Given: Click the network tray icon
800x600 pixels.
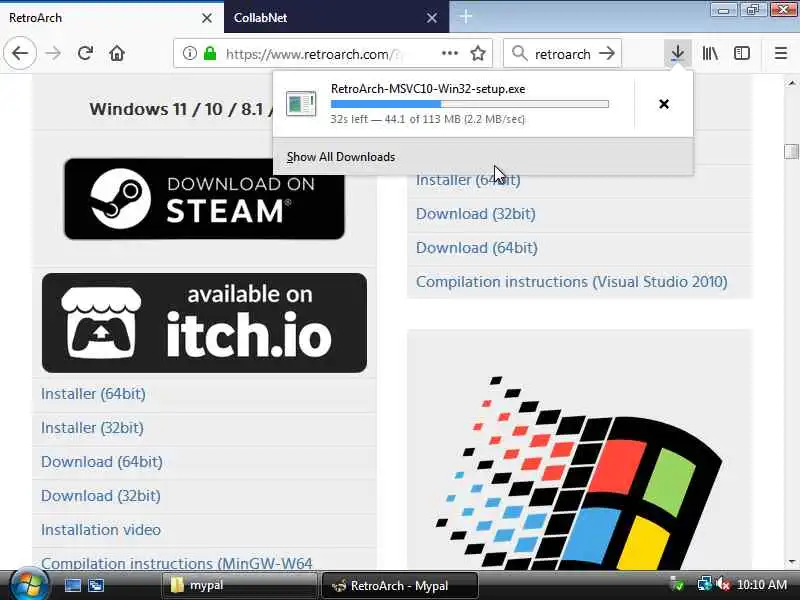Looking at the screenshot, I should click(705, 584).
